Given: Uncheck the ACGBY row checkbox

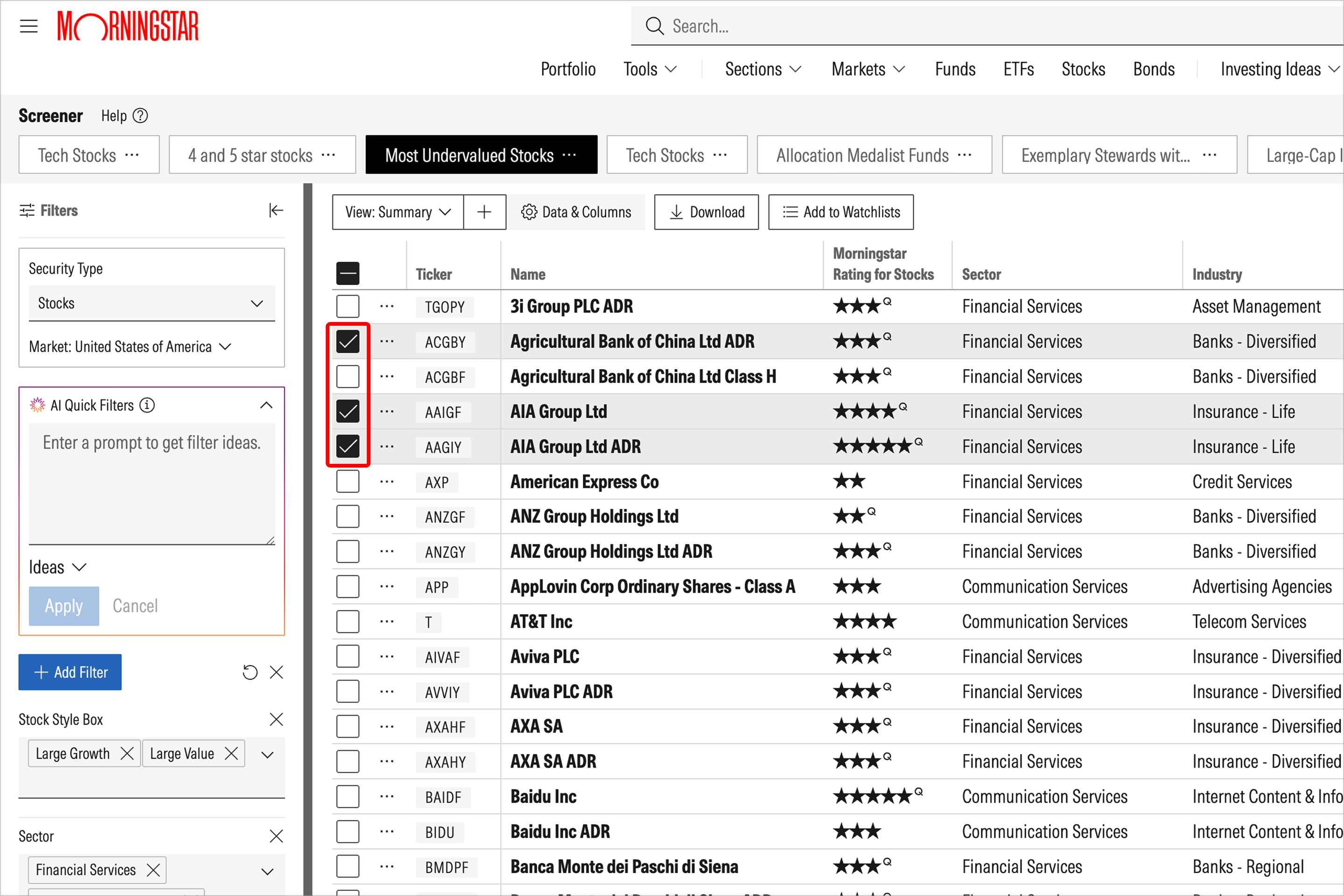Looking at the screenshot, I should (347, 342).
